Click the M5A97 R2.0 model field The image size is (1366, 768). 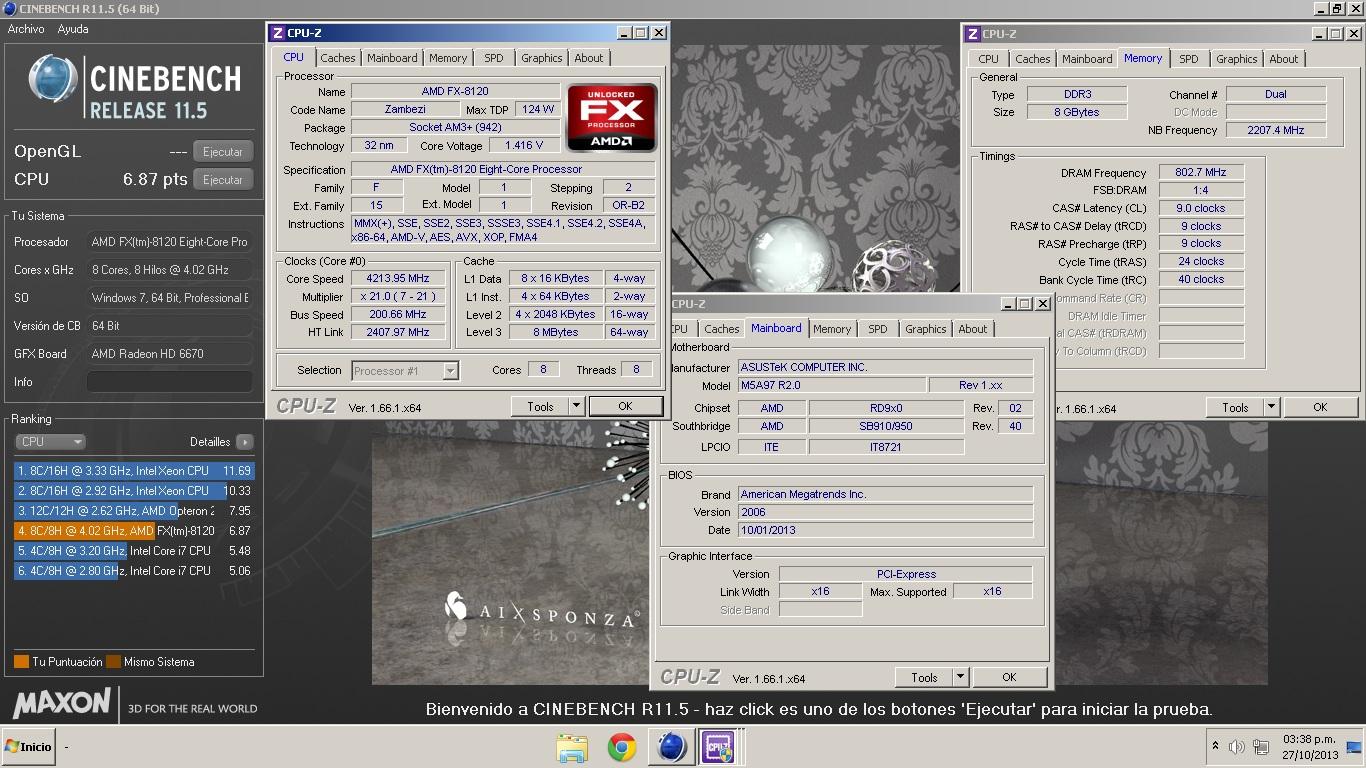pyautogui.click(x=832, y=385)
